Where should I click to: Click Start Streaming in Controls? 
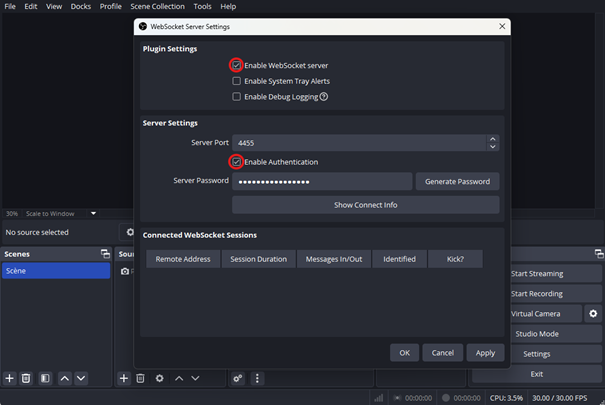556,273
